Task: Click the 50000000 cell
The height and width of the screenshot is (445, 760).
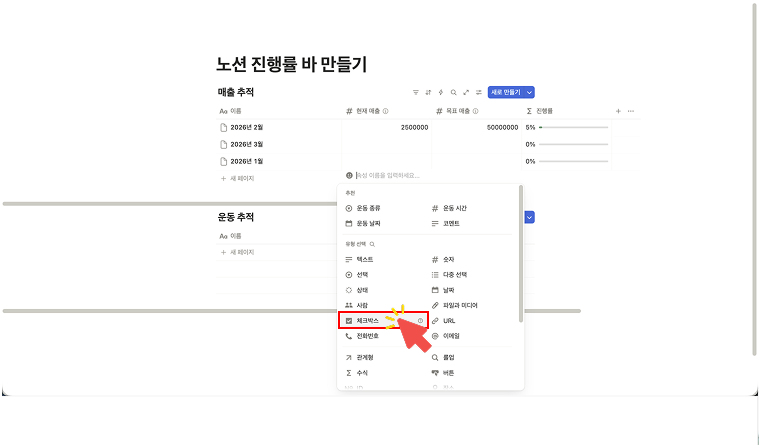Action: coord(476,127)
